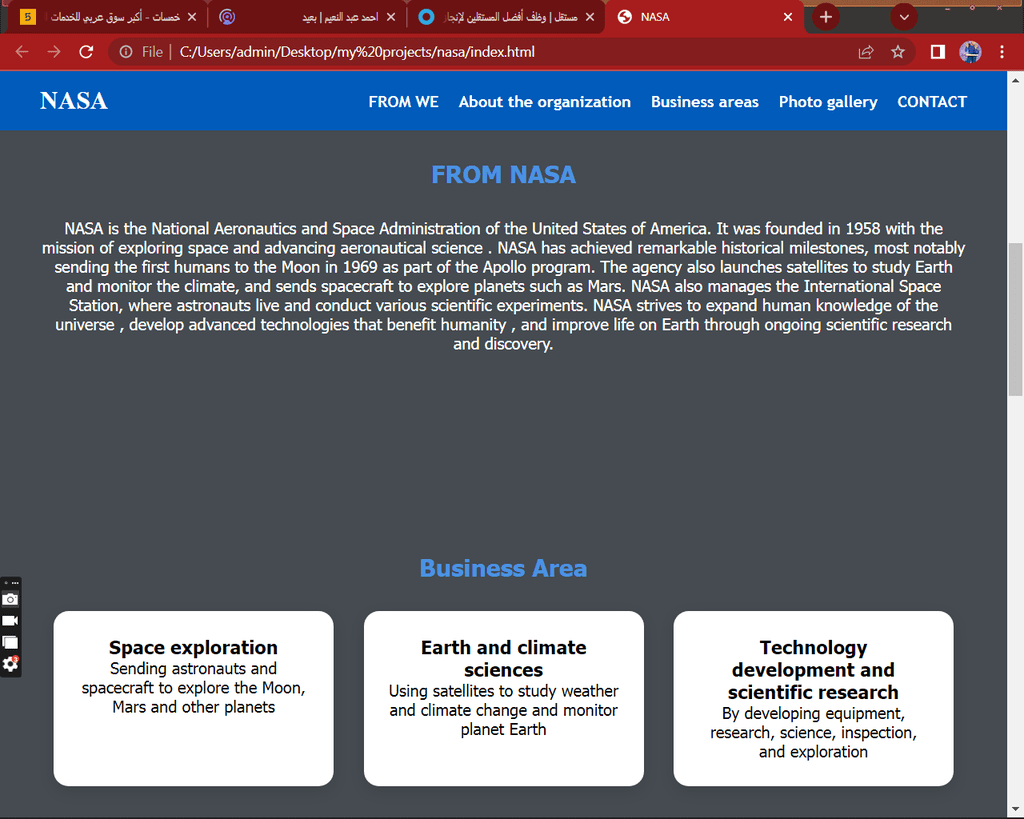
Task: Click the NASA logo in header
Action: click(x=74, y=101)
